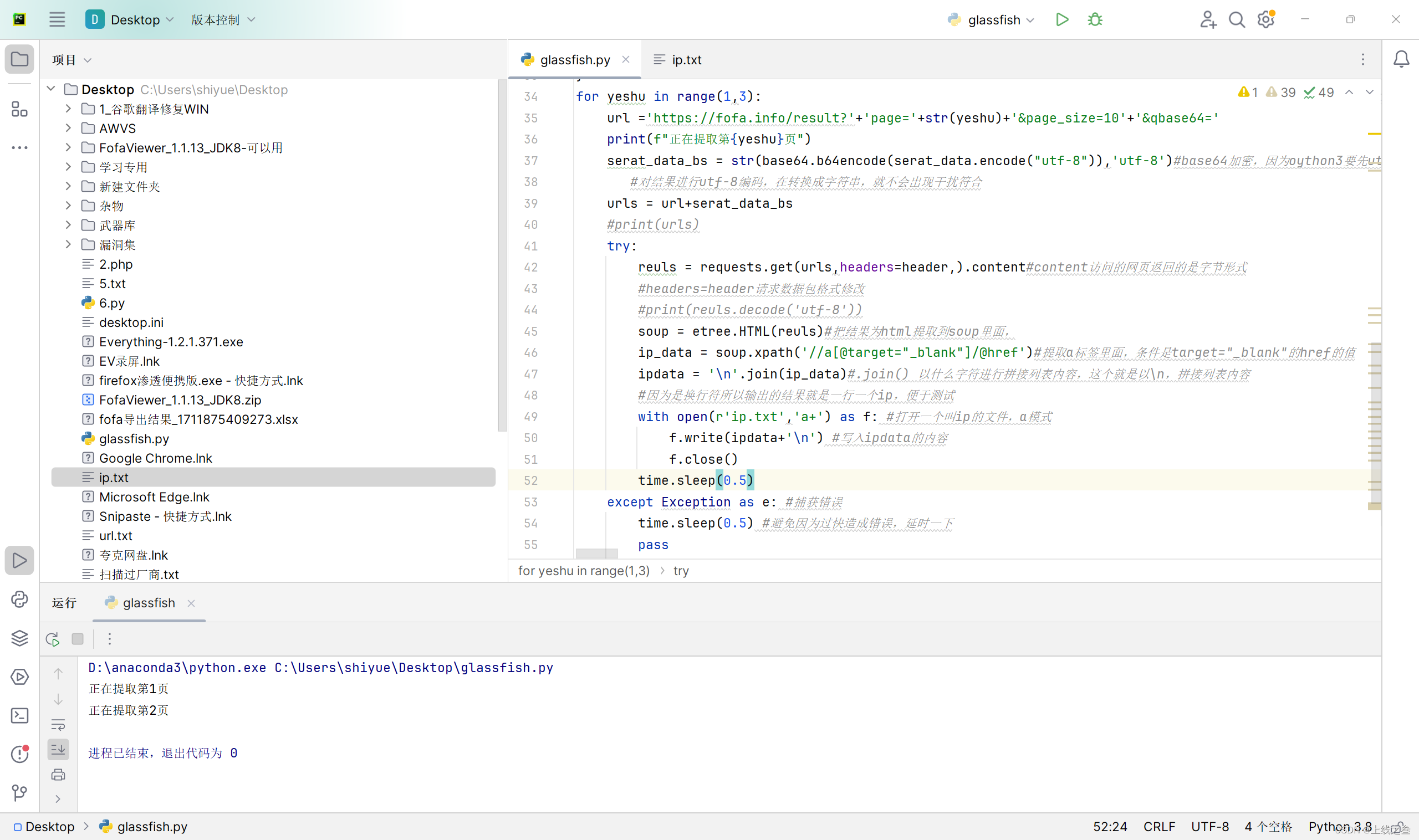This screenshot has width=1419, height=840.
Task: Expand the AWVS folder
Action: (x=68, y=129)
